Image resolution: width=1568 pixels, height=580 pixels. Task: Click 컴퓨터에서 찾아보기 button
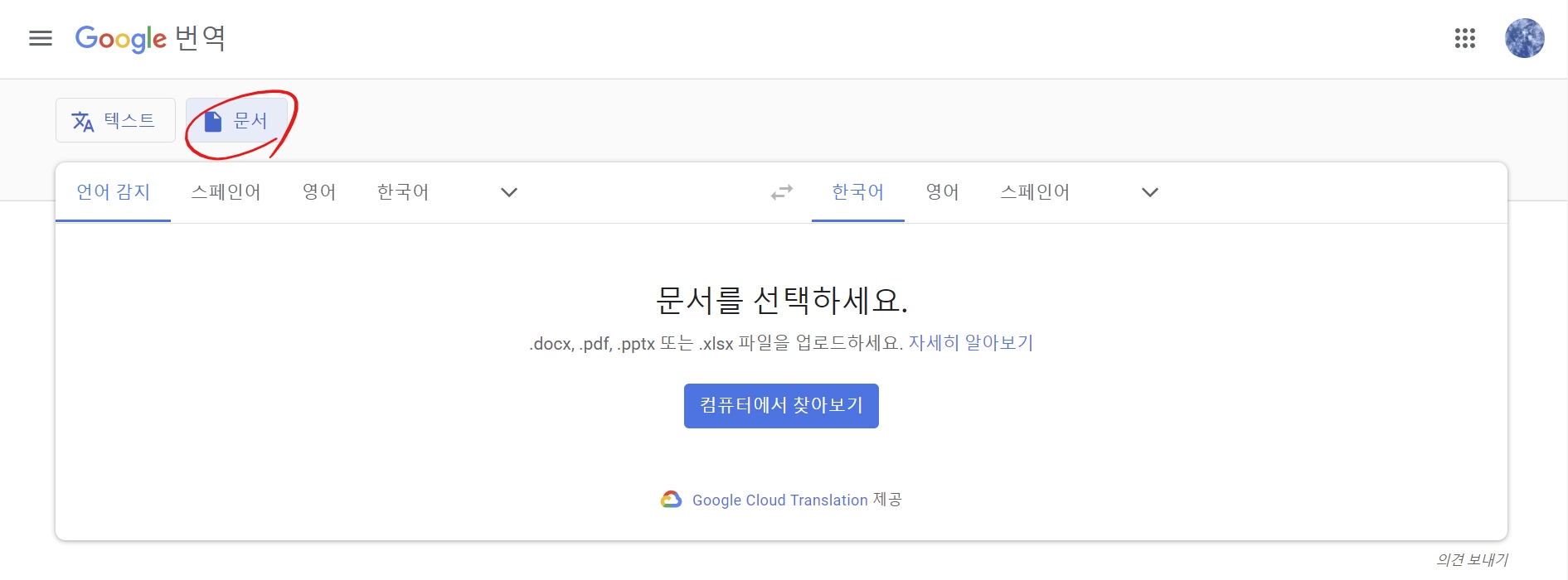tap(781, 406)
